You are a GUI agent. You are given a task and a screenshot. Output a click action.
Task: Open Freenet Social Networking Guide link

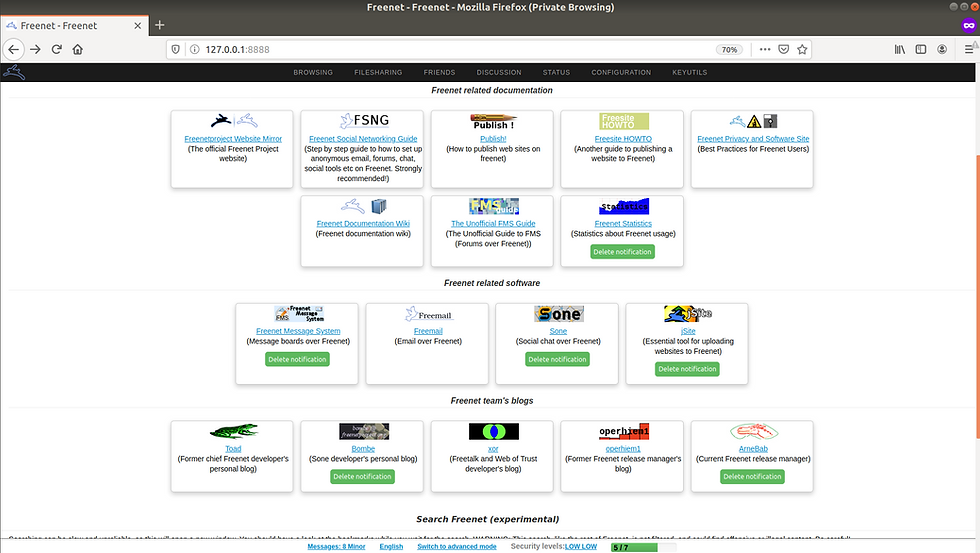(x=363, y=139)
